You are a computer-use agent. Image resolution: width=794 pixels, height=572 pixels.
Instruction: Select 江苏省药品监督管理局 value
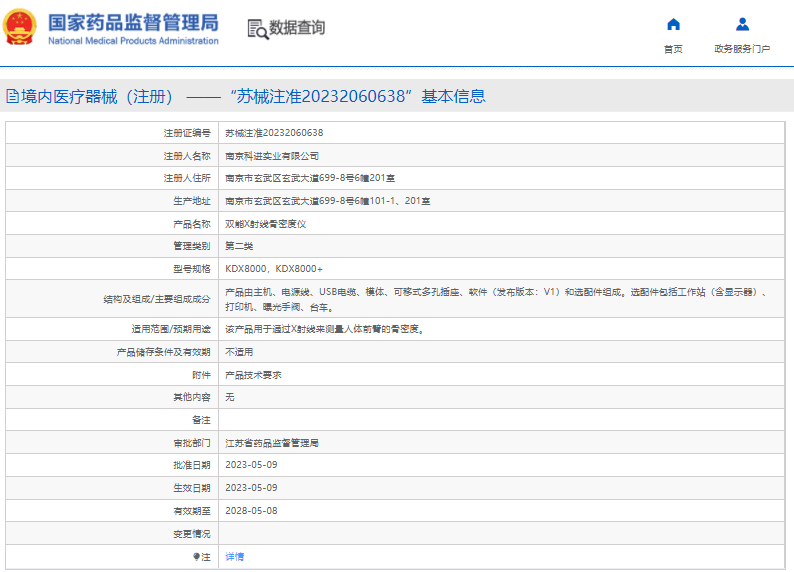pos(272,443)
